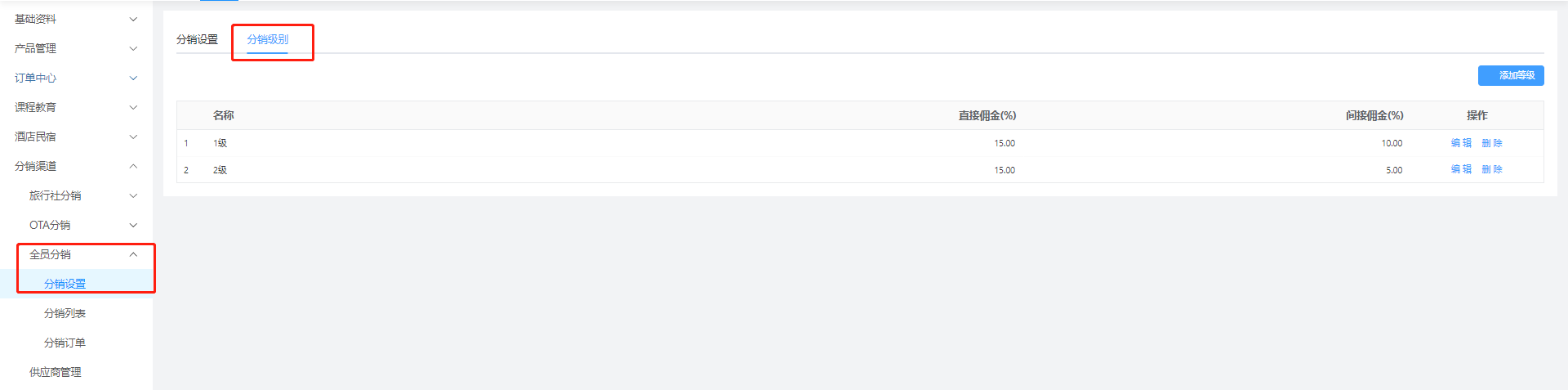The height and width of the screenshot is (390, 1568).
Task: Expand the 旅行社分销 submenu chevron
Action: pyautogui.click(x=133, y=195)
